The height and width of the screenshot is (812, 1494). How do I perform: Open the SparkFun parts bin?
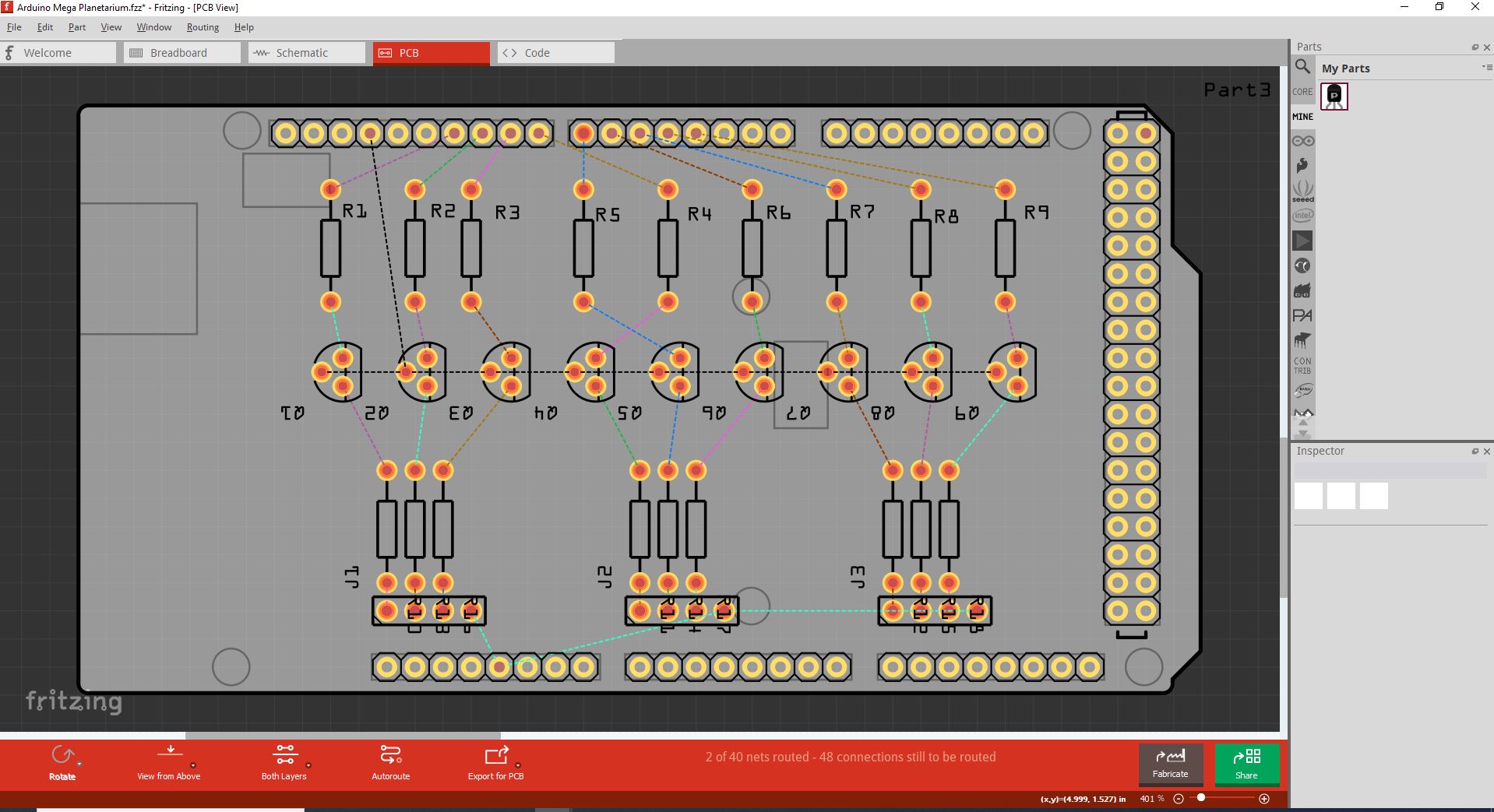pyautogui.click(x=1303, y=165)
